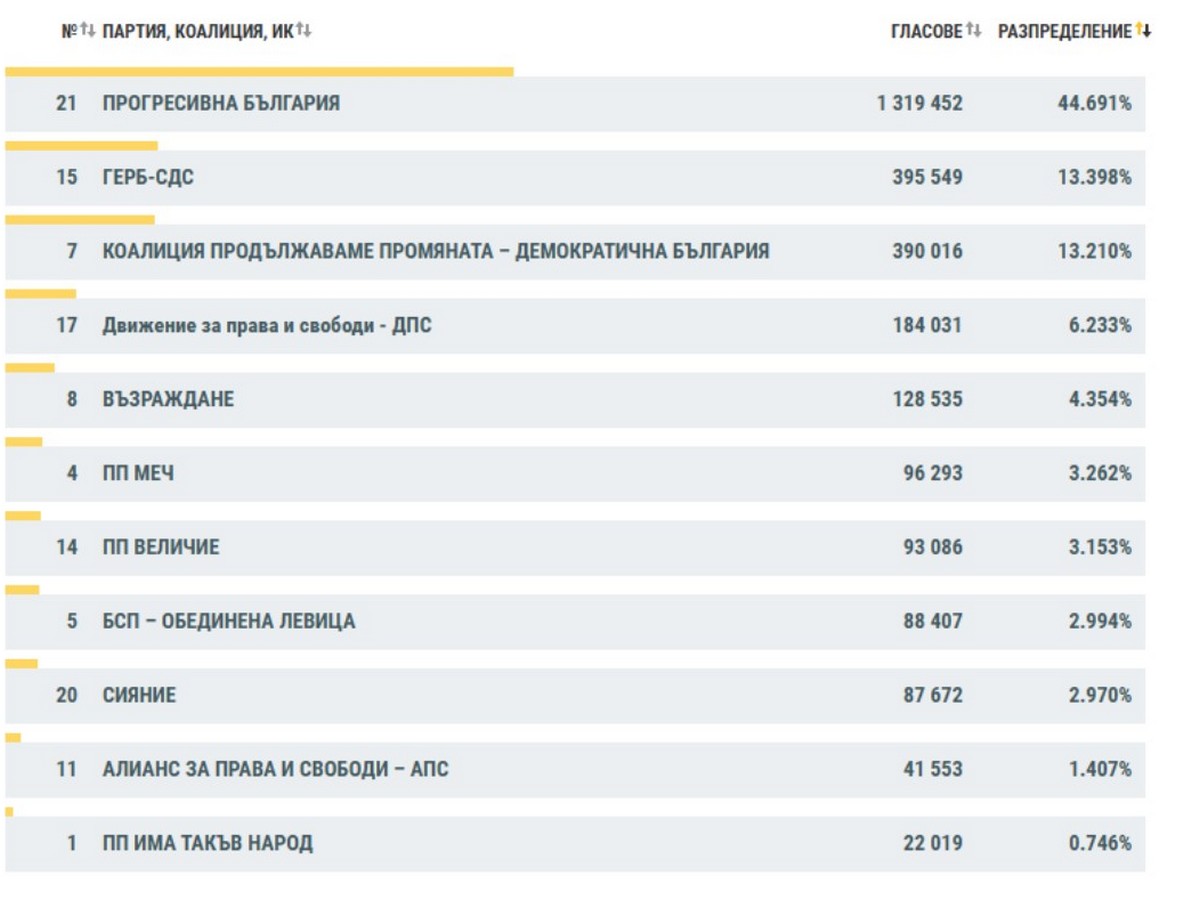Click ПАРТИЯ, КОАЛИЦИЯ, ИК header text
The width and height of the screenshot is (1200, 900).
pos(197,32)
